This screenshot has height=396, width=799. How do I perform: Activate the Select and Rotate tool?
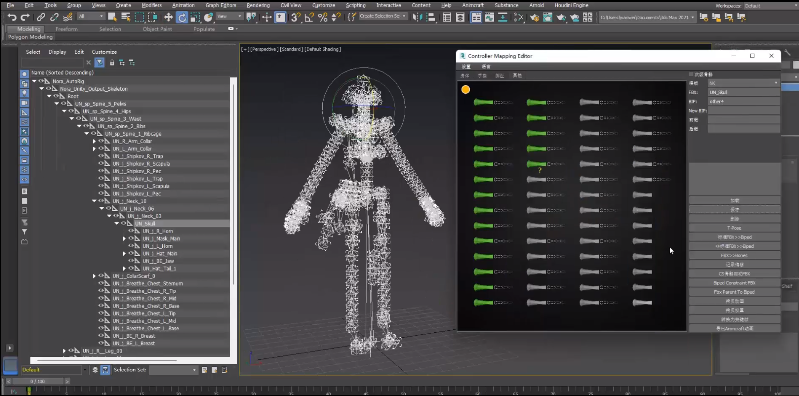click(x=182, y=17)
